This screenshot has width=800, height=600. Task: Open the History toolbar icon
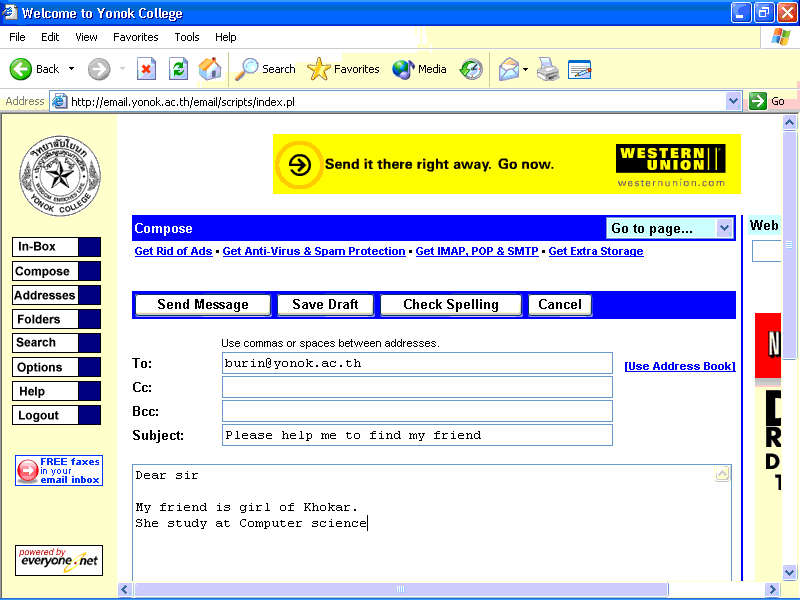click(x=471, y=69)
